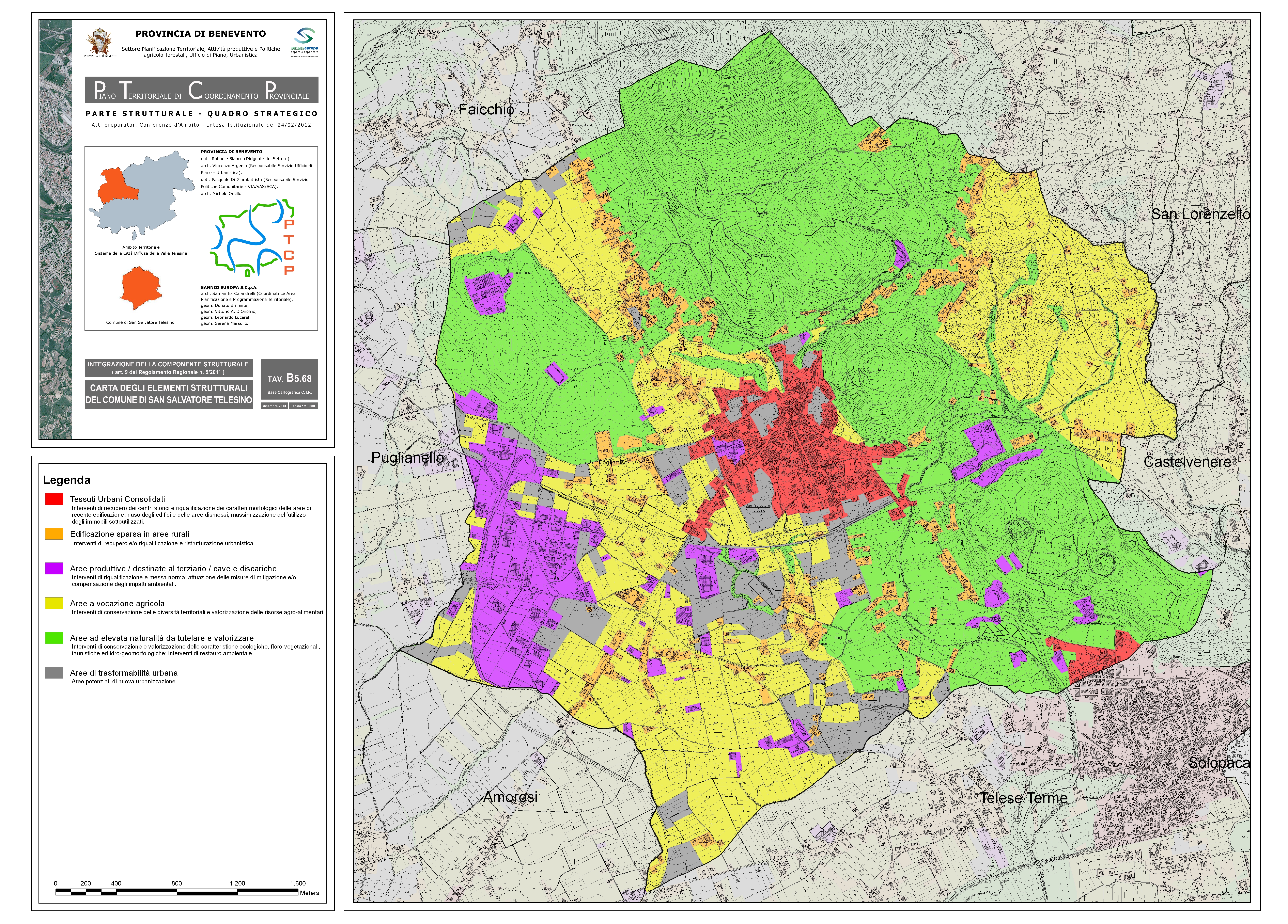Image resolution: width=1288 pixels, height=924 pixels.
Task: Click the 'TAV. B5.68' sheet number box
Action: click(x=290, y=379)
